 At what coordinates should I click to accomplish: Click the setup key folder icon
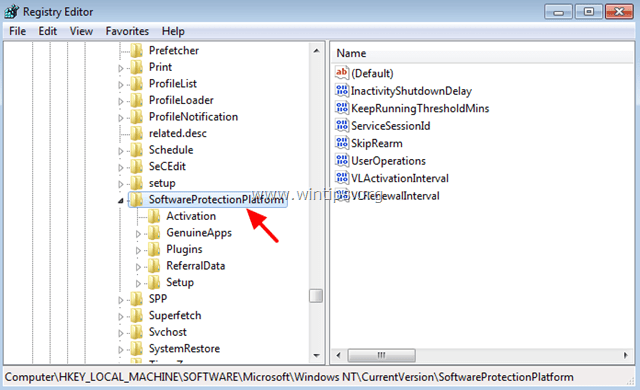pyautogui.click(x=137, y=183)
